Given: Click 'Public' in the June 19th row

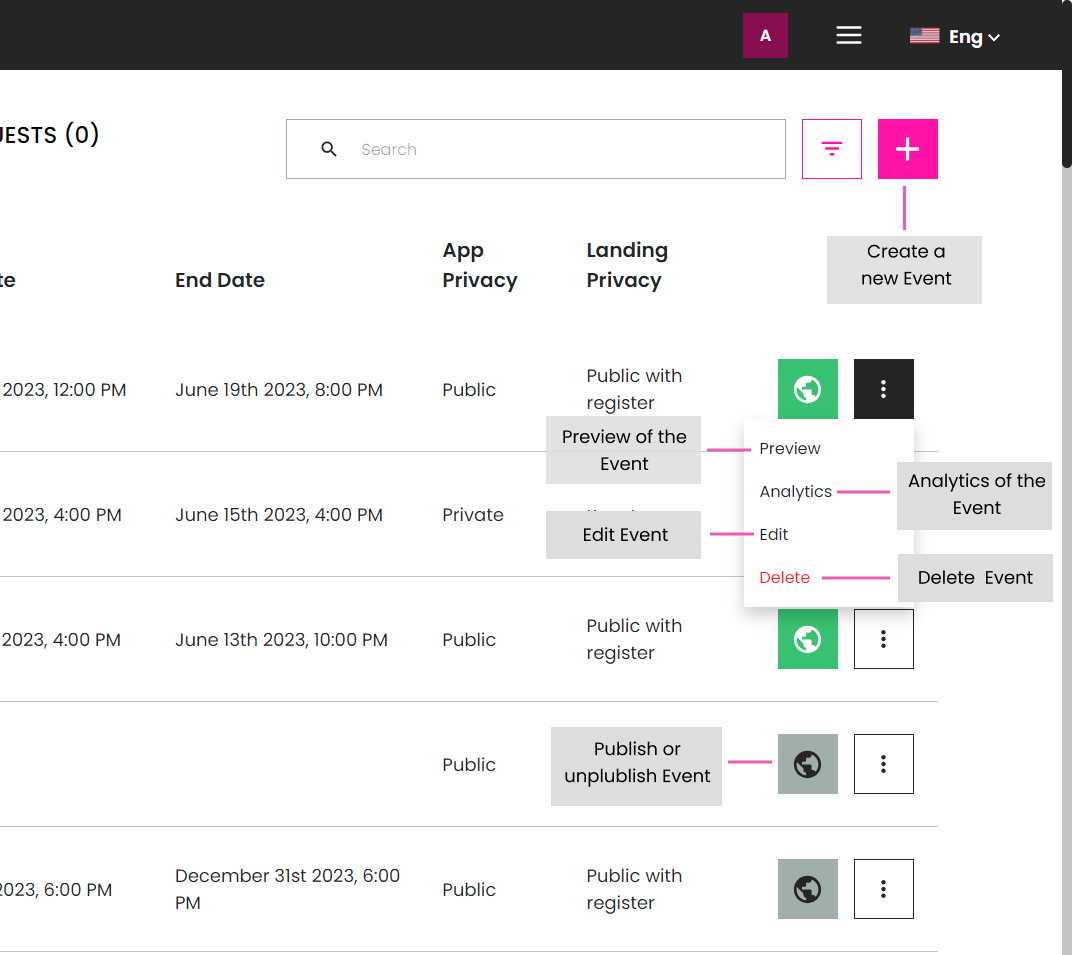Looking at the screenshot, I should pyautogui.click(x=468, y=390).
